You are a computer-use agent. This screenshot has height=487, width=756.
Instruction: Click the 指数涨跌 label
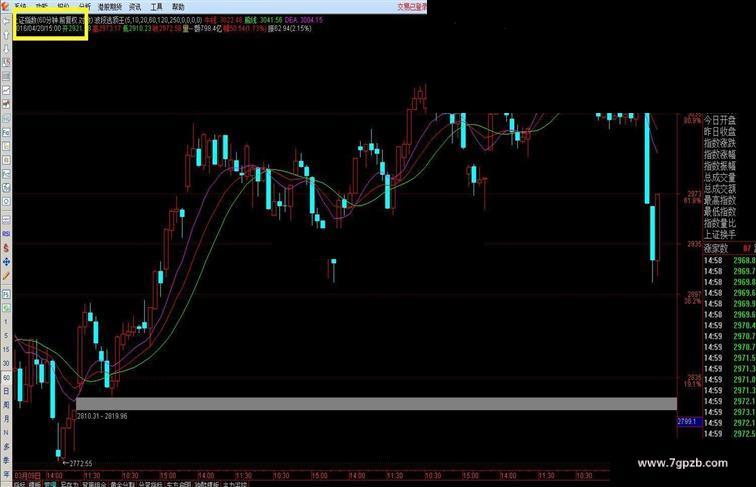click(720, 143)
